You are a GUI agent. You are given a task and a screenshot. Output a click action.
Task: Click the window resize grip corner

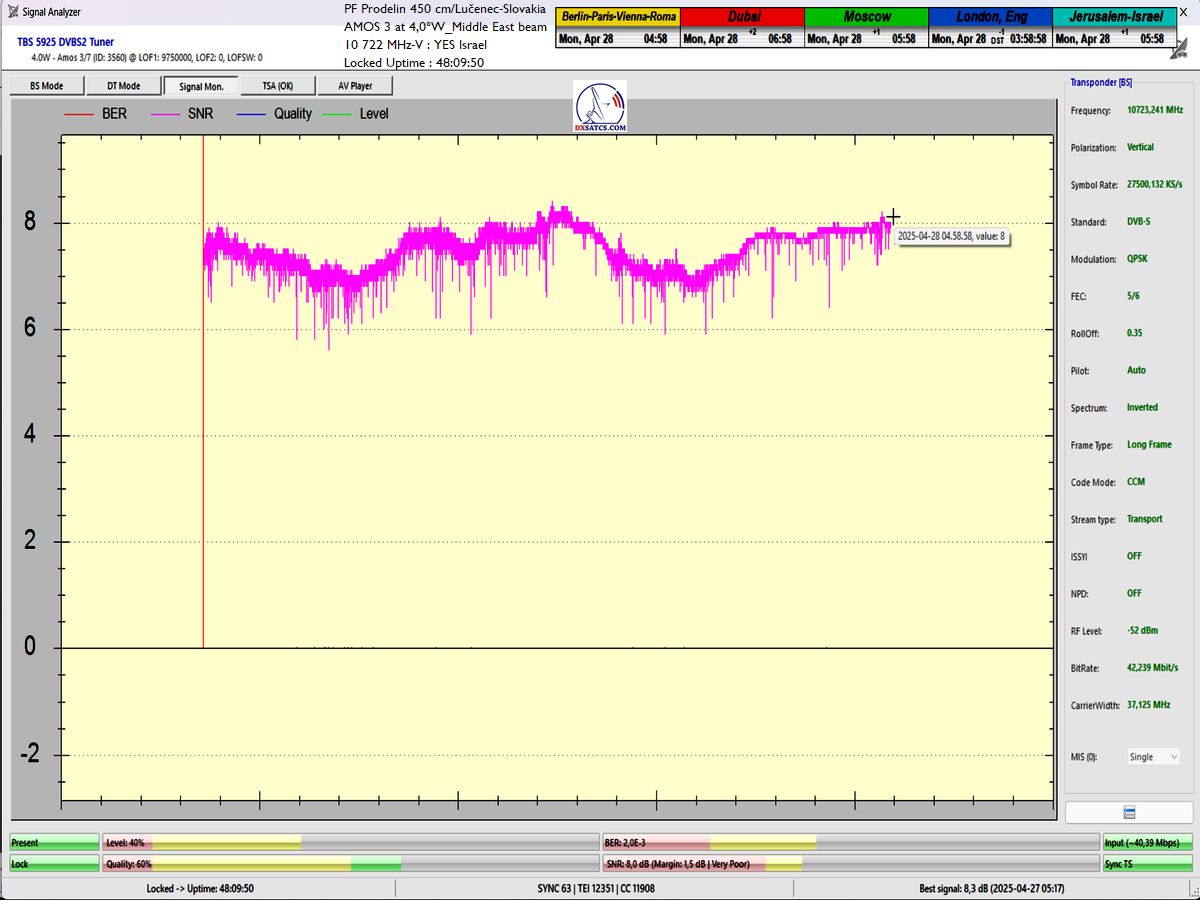(x=1193, y=893)
